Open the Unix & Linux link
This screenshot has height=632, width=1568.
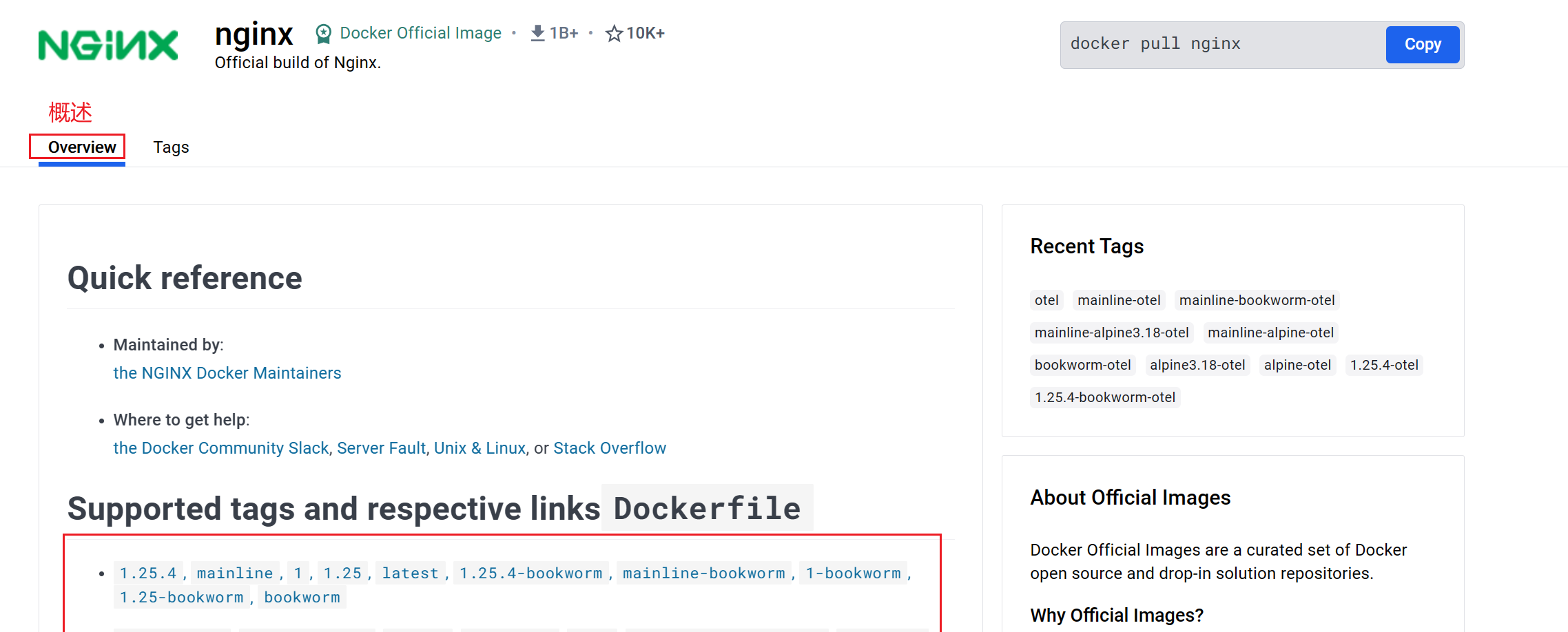tap(479, 448)
